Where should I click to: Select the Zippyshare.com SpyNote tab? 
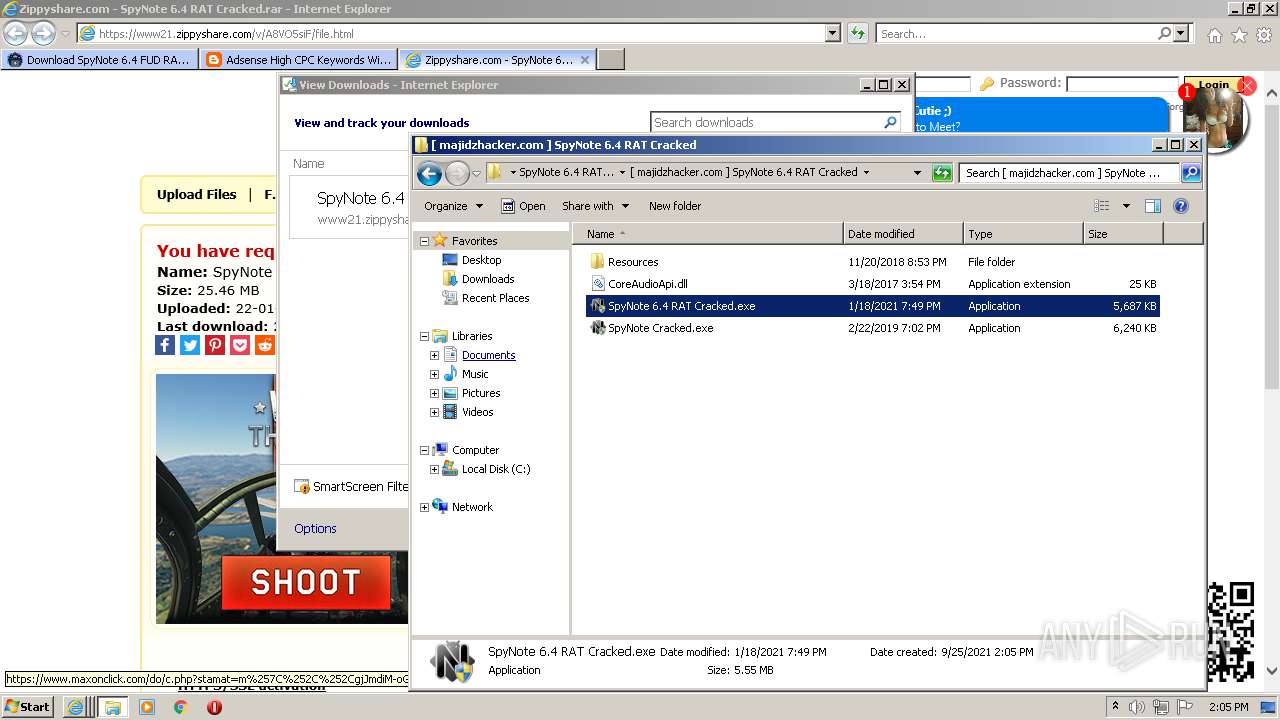click(x=498, y=60)
